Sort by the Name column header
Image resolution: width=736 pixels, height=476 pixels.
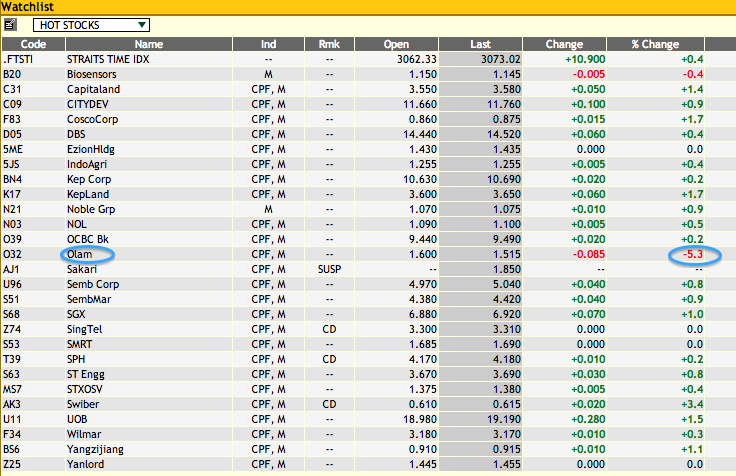pyautogui.click(x=149, y=44)
